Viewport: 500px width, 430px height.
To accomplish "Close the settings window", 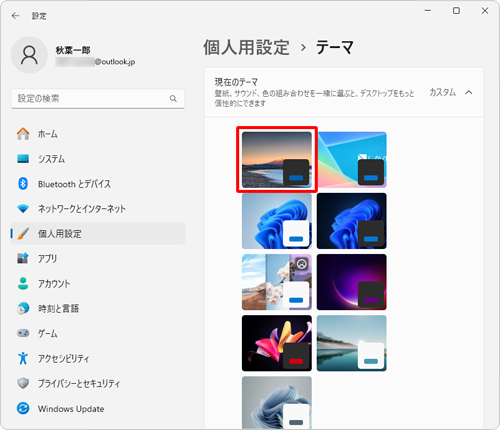I will (485, 11).
